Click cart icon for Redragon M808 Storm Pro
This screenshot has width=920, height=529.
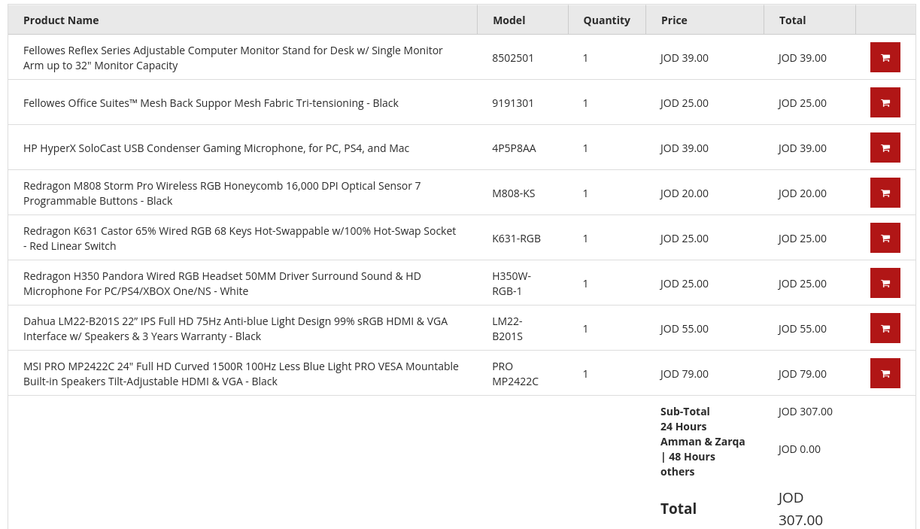pyautogui.click(x=885, y=193)
